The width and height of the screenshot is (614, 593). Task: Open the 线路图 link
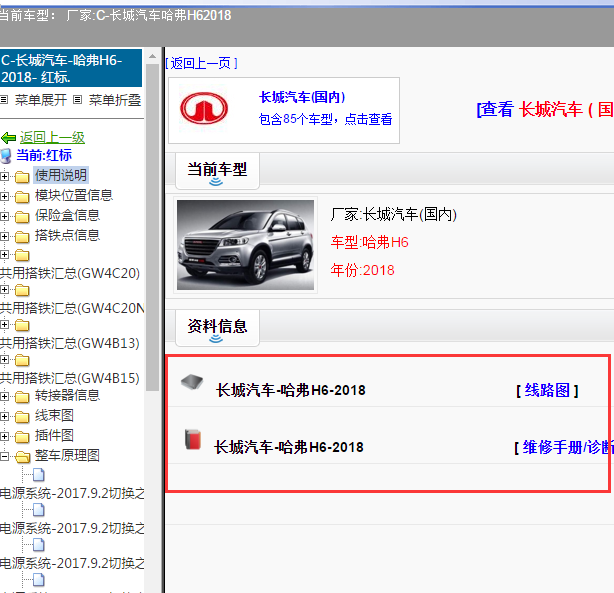[x=547, y=390]
